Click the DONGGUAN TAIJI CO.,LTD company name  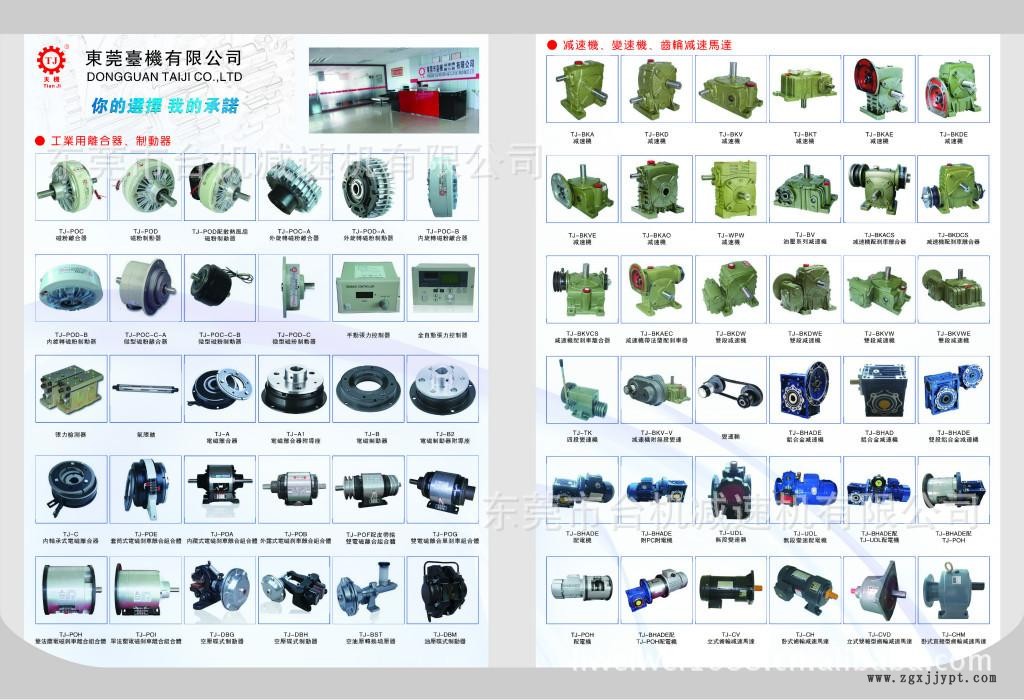tap(164, 77)
